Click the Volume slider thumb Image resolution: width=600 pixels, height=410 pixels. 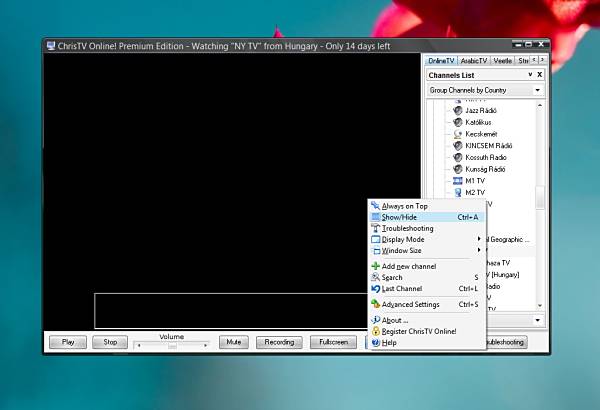[173, 345]
